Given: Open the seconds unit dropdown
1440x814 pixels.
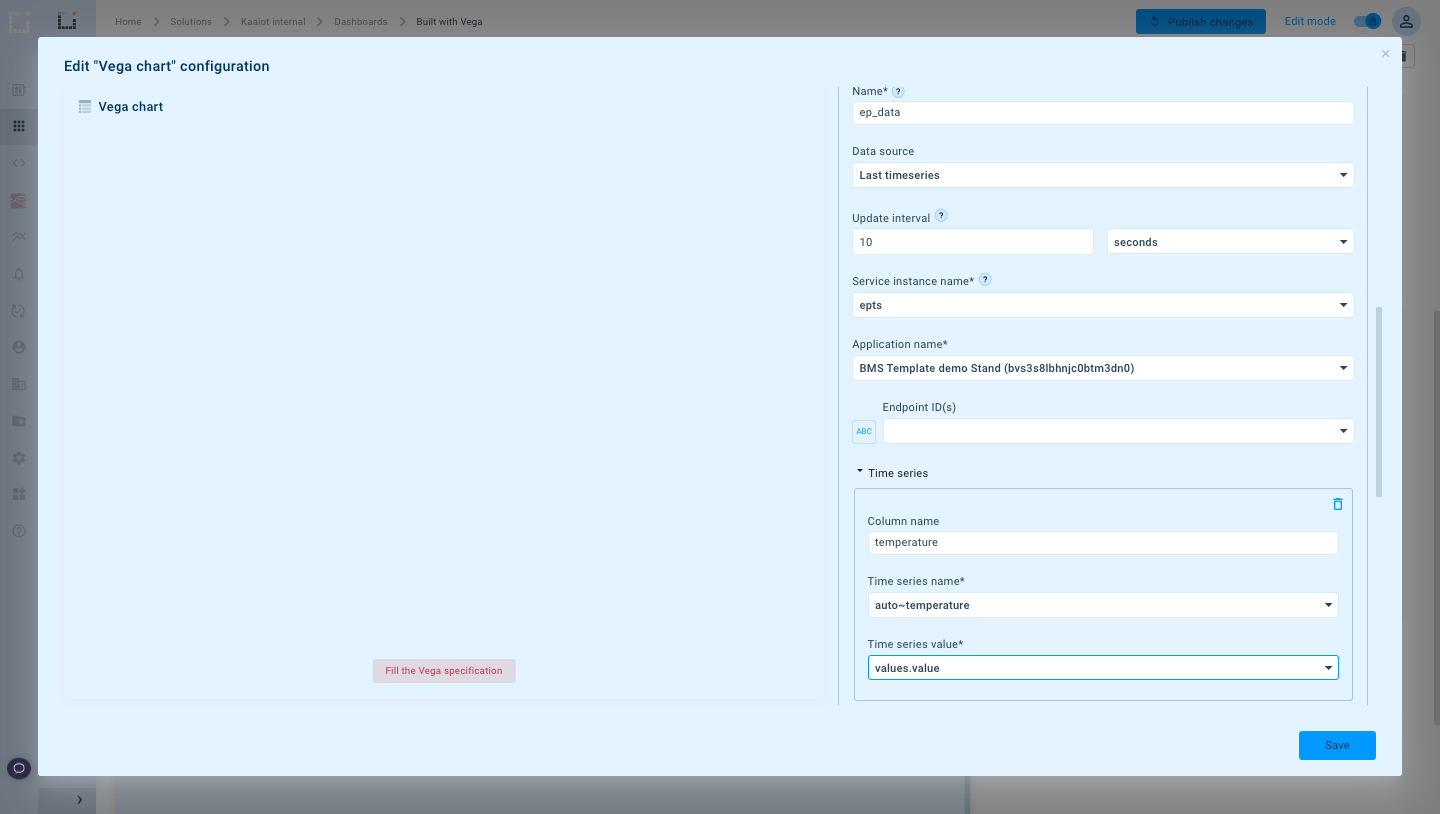Looking at the screenshot, I should 1231,242.
